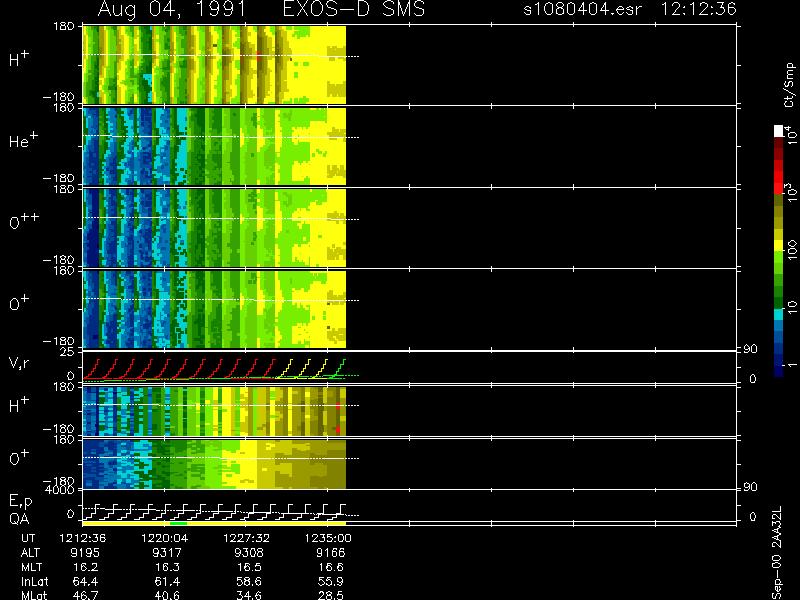
Task: Click the InLat value "58.6"
Action: pos(249,581)
